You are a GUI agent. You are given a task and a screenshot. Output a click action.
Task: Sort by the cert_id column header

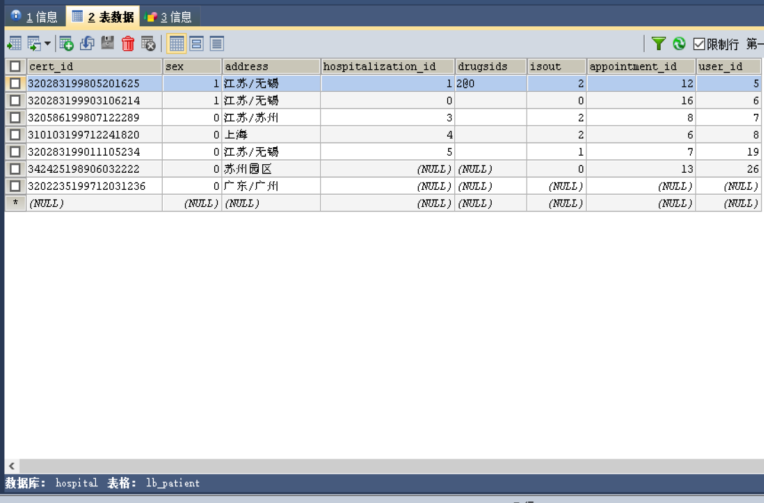[94, 66]
